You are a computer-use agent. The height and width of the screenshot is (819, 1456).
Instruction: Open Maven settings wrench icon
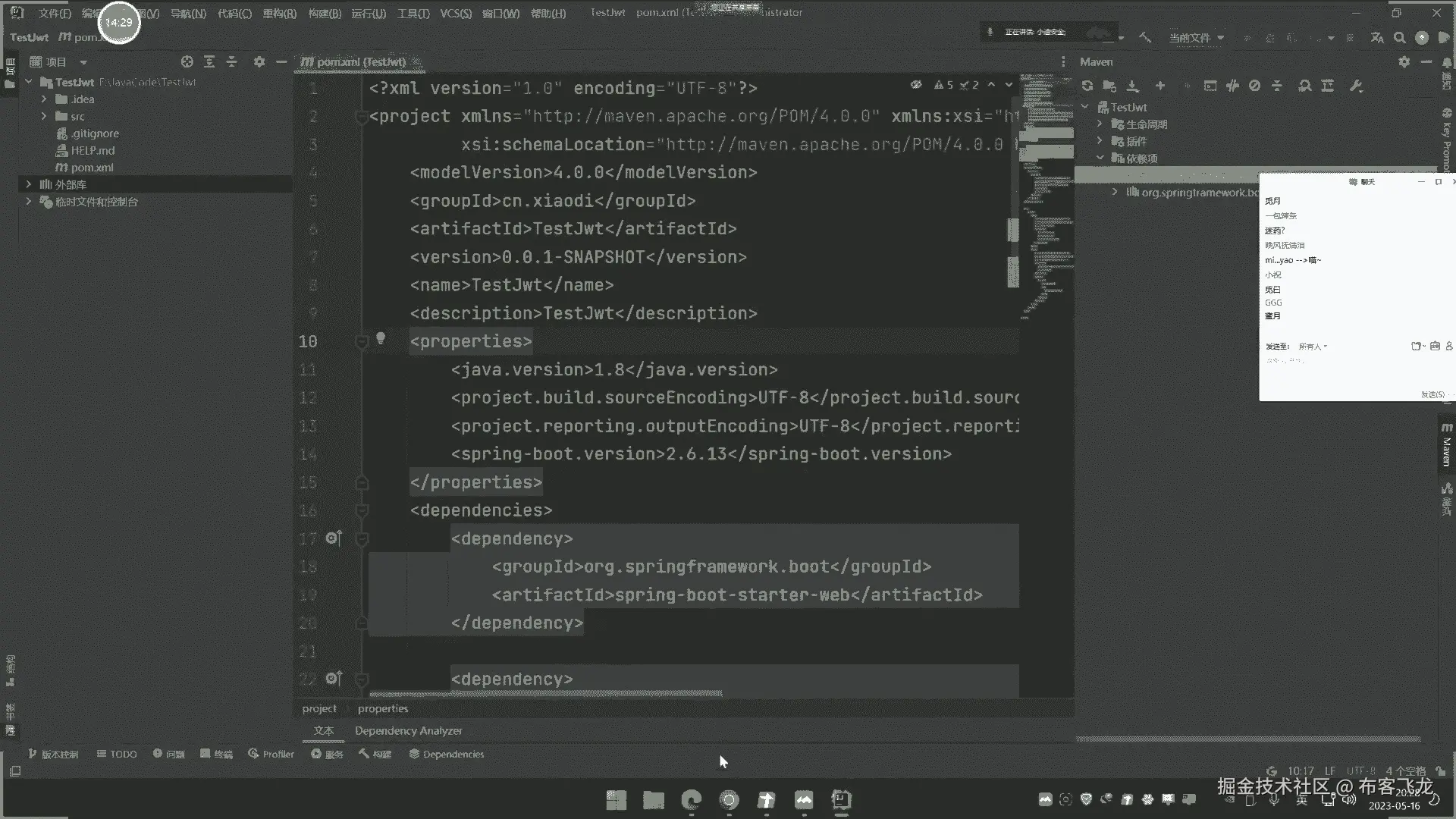[x=1356, y=86]
